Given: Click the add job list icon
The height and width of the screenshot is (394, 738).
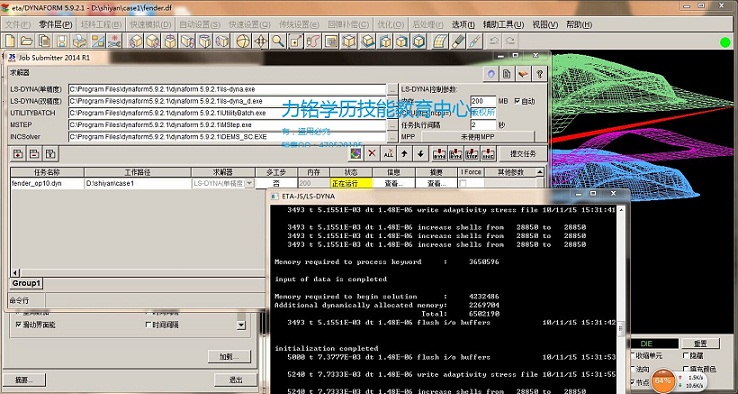Looking at the screenshot, I should point(18,153).
